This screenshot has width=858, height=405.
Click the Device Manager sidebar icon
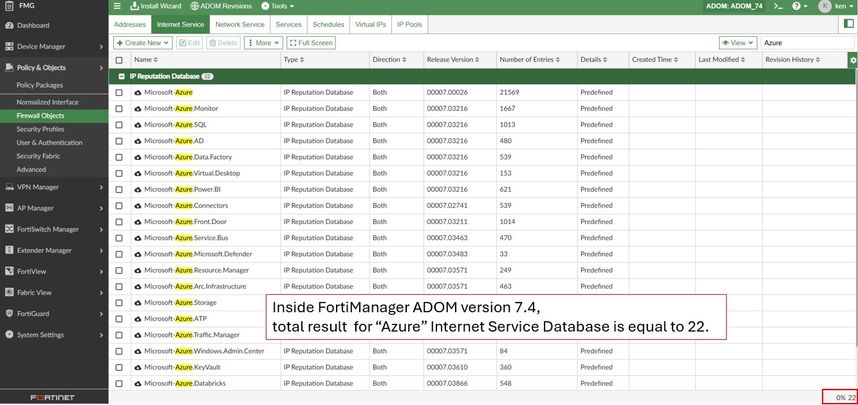click(x=8, y=46)
